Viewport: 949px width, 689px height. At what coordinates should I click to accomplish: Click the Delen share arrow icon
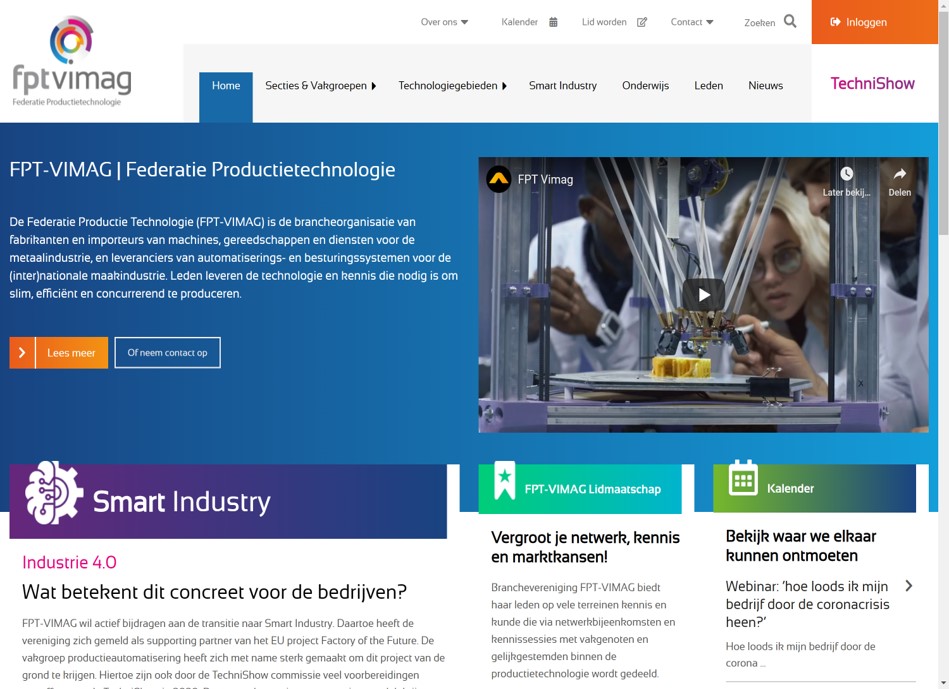pyautogui.click(x=899, y=174)
